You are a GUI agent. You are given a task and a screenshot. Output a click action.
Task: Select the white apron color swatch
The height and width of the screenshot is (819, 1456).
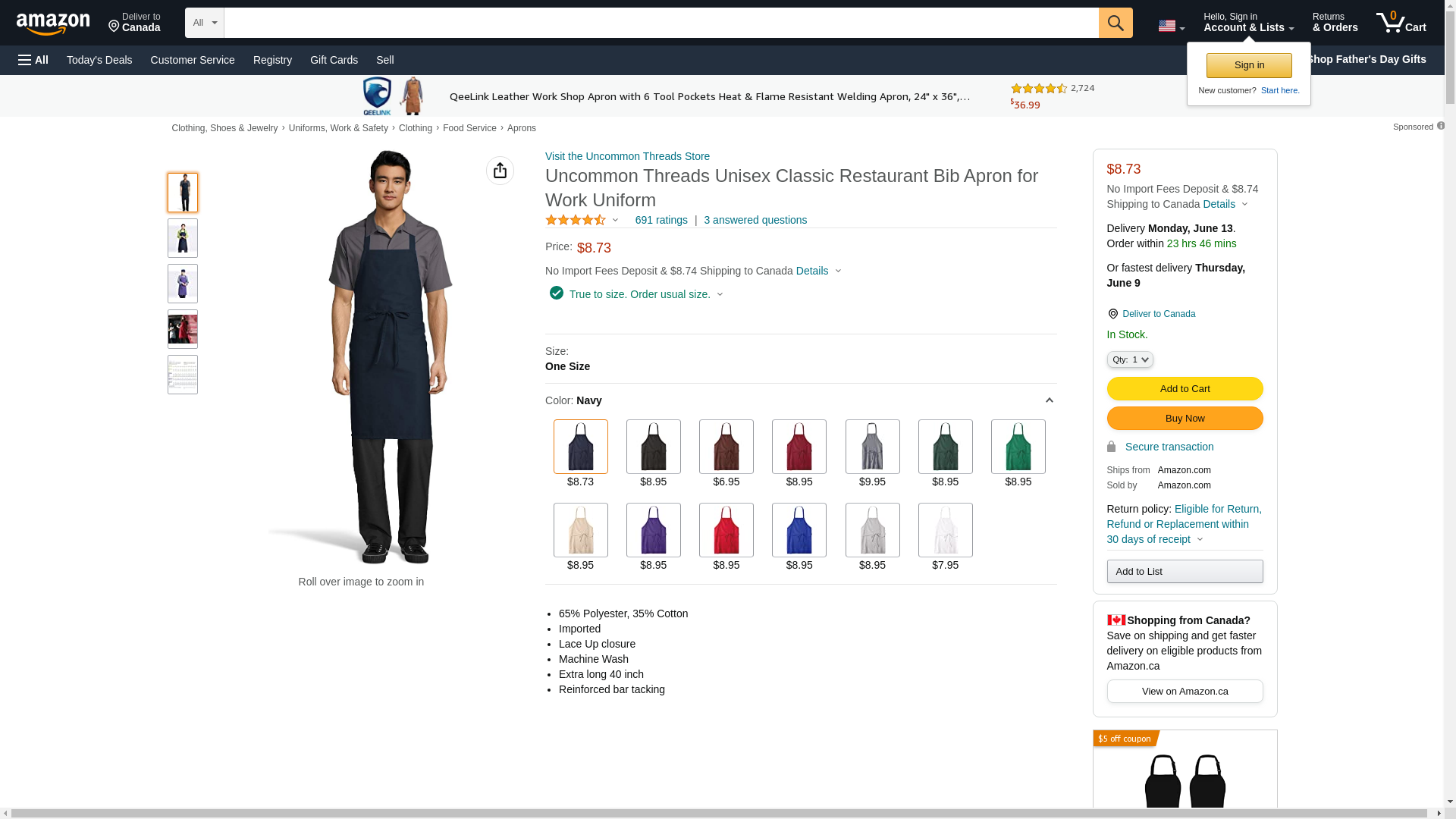pos(945,530)
